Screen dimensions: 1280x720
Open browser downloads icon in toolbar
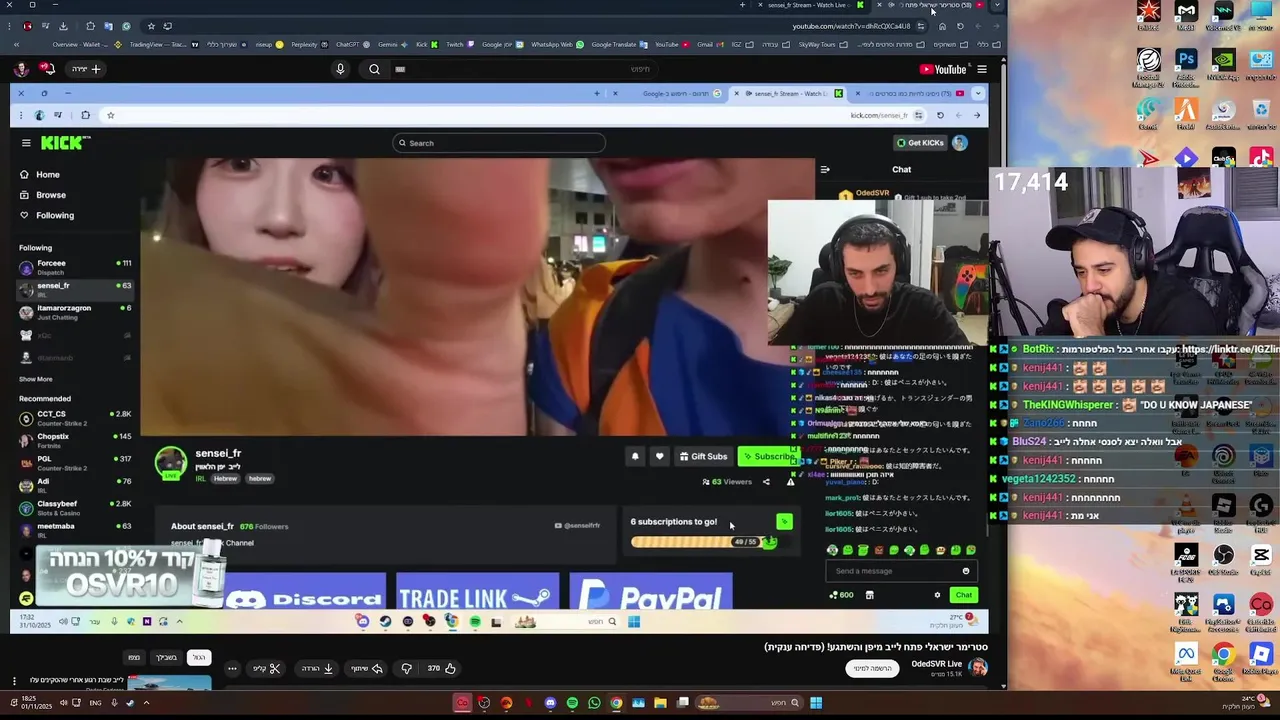tap(63, 26)
